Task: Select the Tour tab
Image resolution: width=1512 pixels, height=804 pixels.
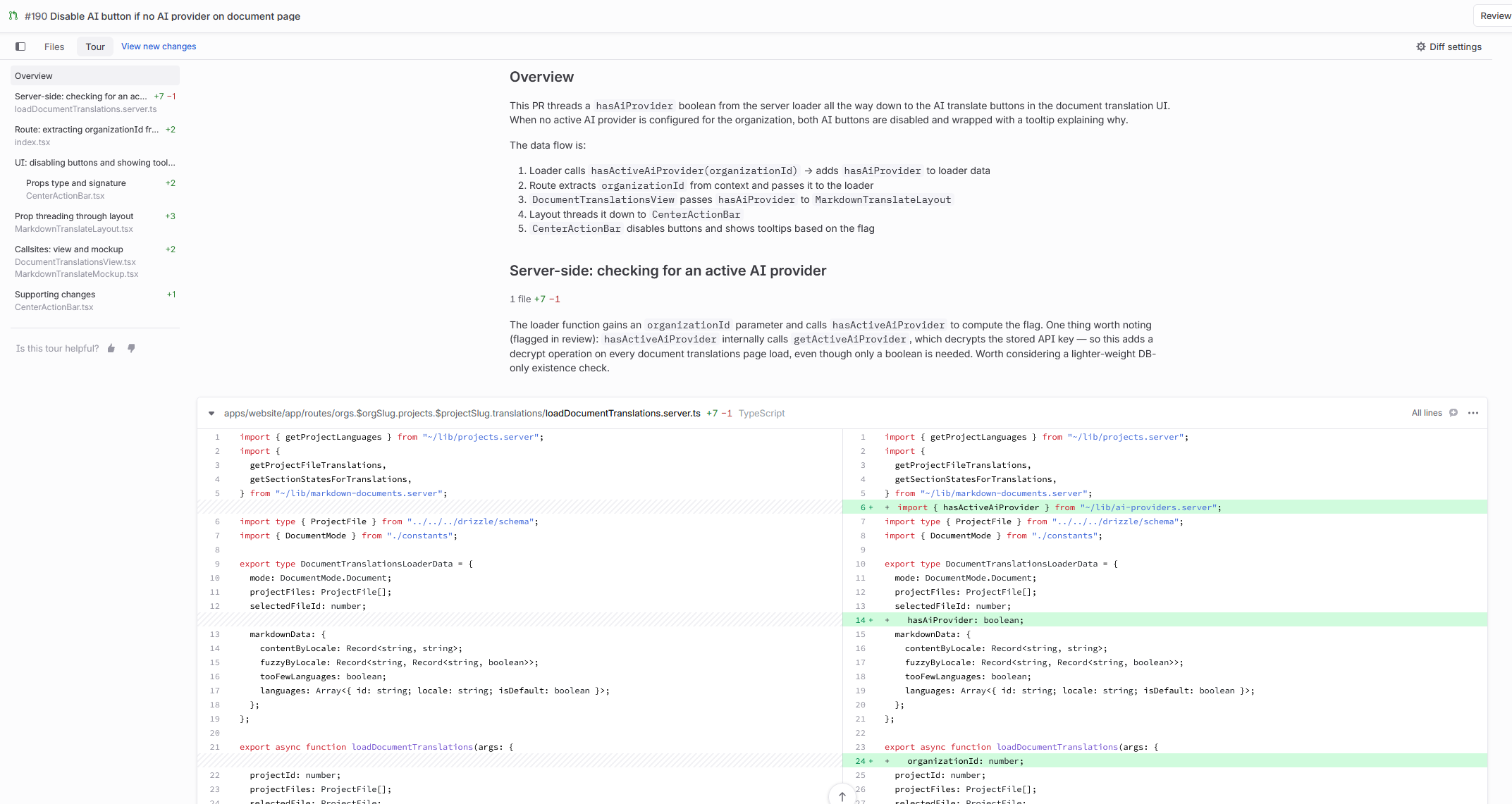Action: pyautogui.click(x=95, y=47)
